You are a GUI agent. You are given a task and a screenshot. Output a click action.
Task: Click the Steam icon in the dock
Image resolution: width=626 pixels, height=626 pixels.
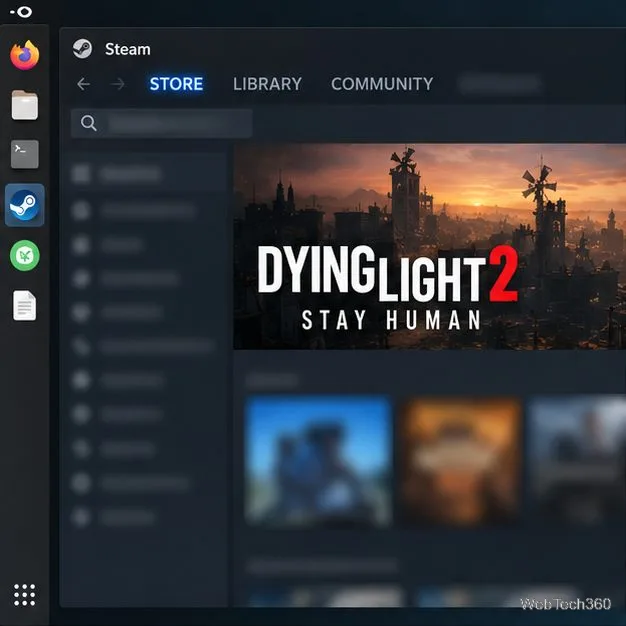tap(25, 205)
